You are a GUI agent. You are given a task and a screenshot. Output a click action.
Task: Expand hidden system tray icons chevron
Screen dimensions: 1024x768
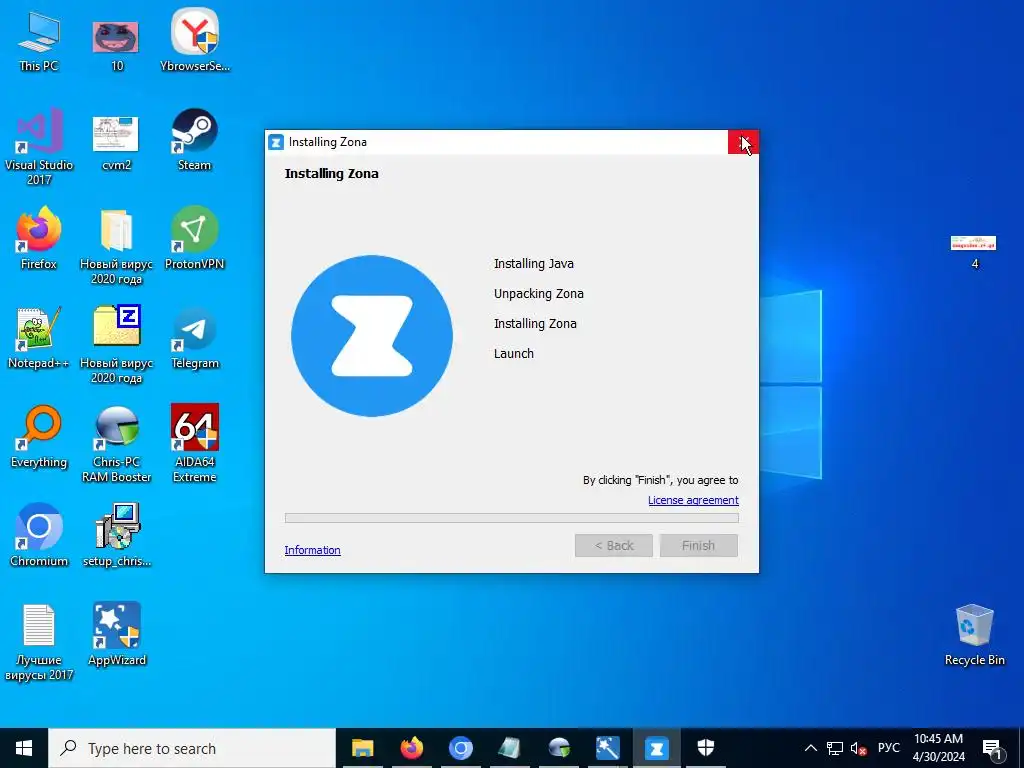coord(810,748)
